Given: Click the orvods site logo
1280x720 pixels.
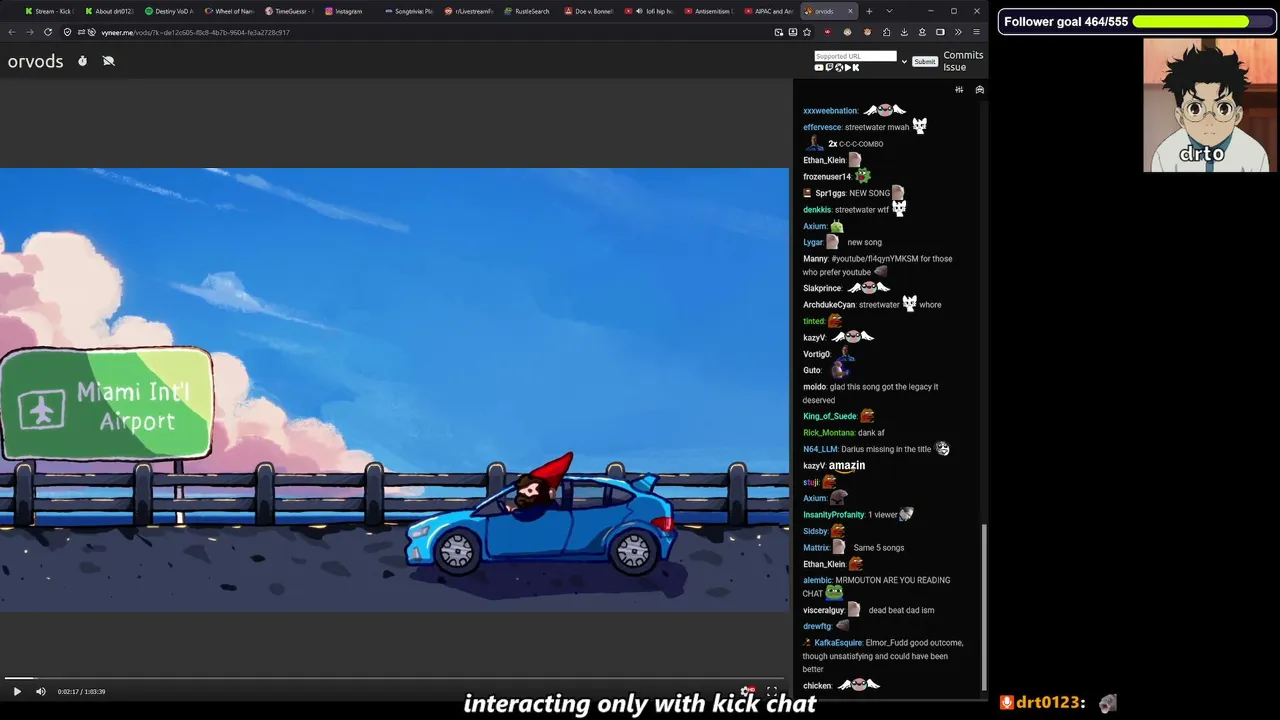Looking at the screenshot, I should pos(35,61).
